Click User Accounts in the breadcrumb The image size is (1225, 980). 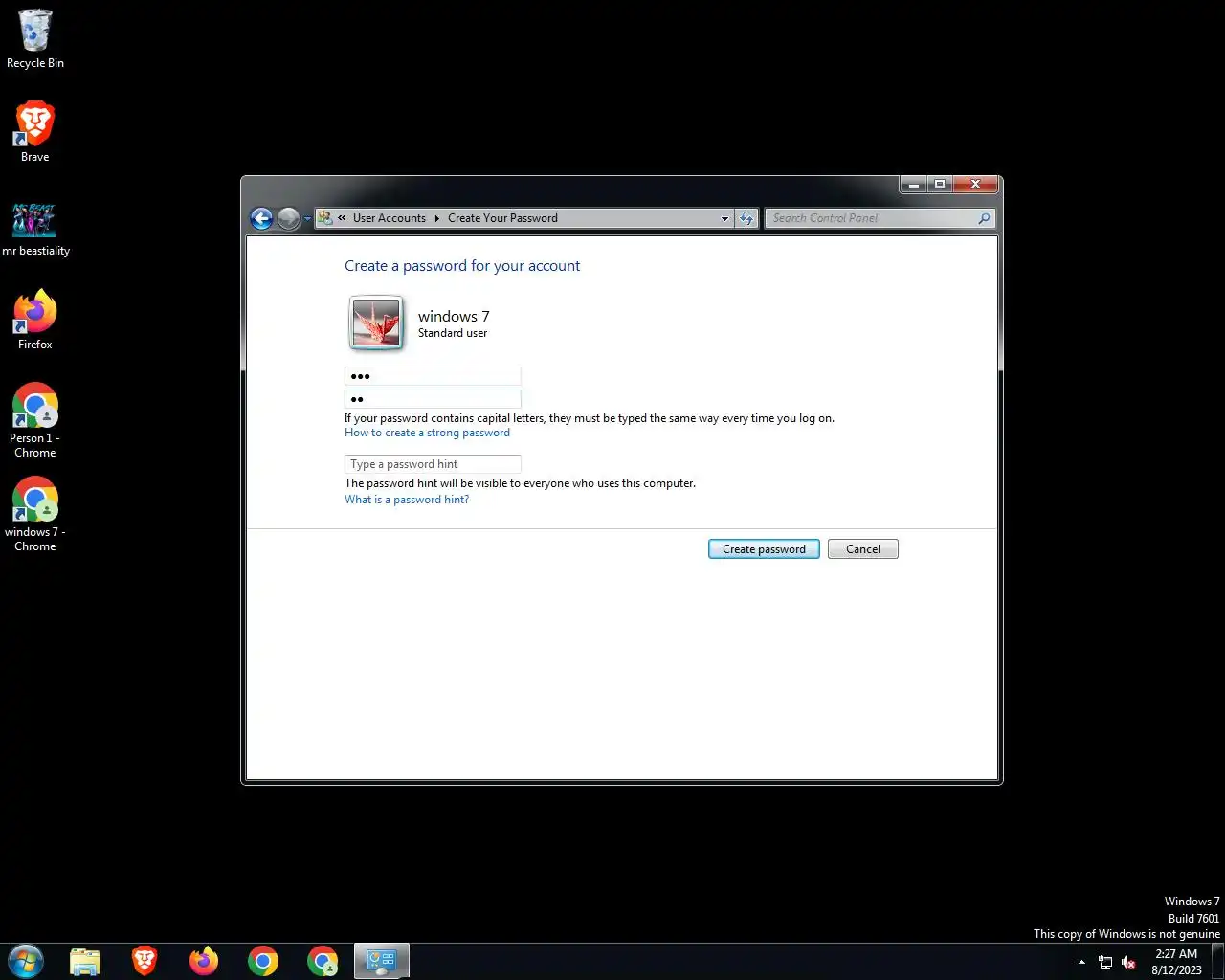click(390, 218)
